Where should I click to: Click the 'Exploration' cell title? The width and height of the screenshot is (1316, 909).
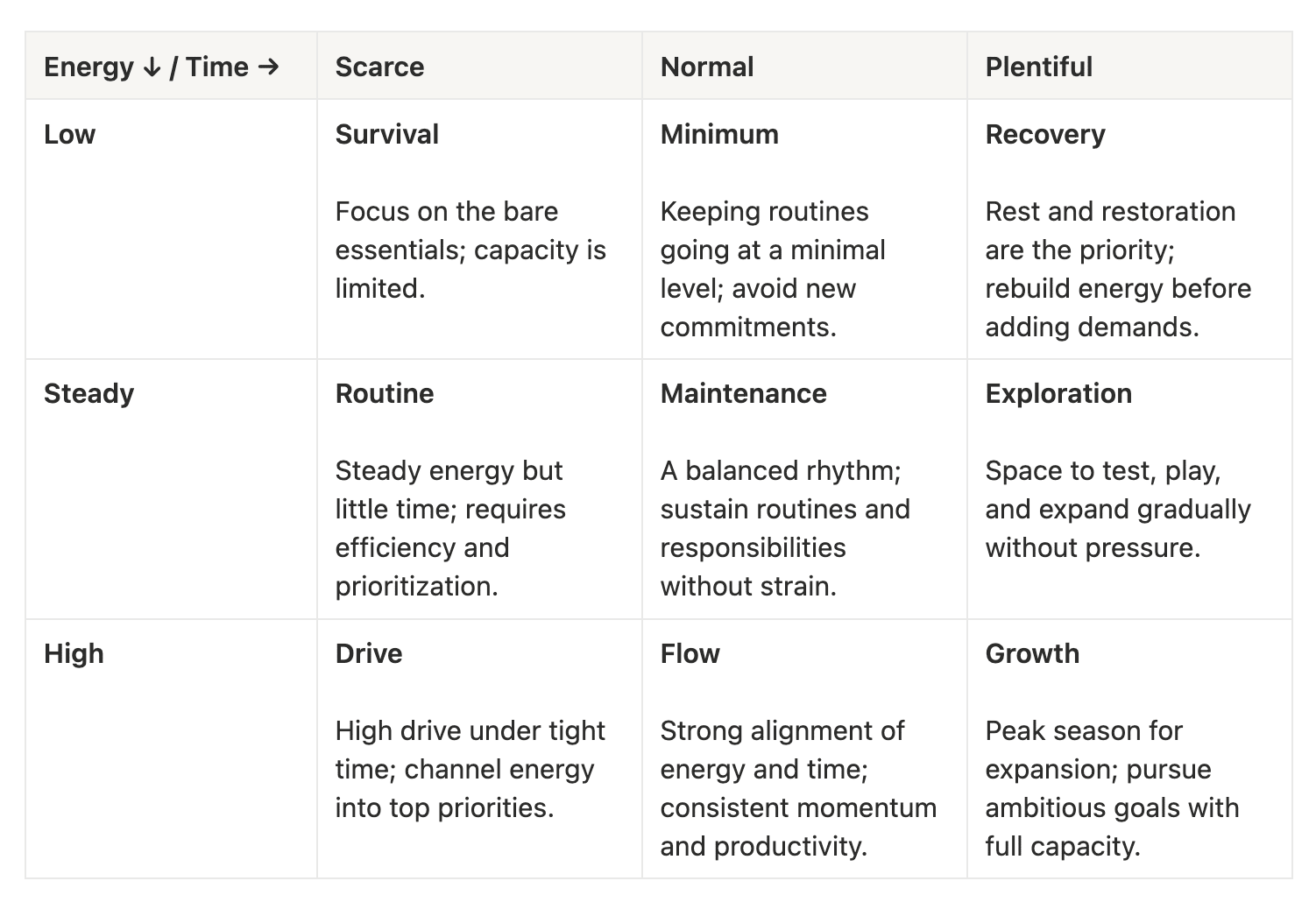[x=1058, y=393]
